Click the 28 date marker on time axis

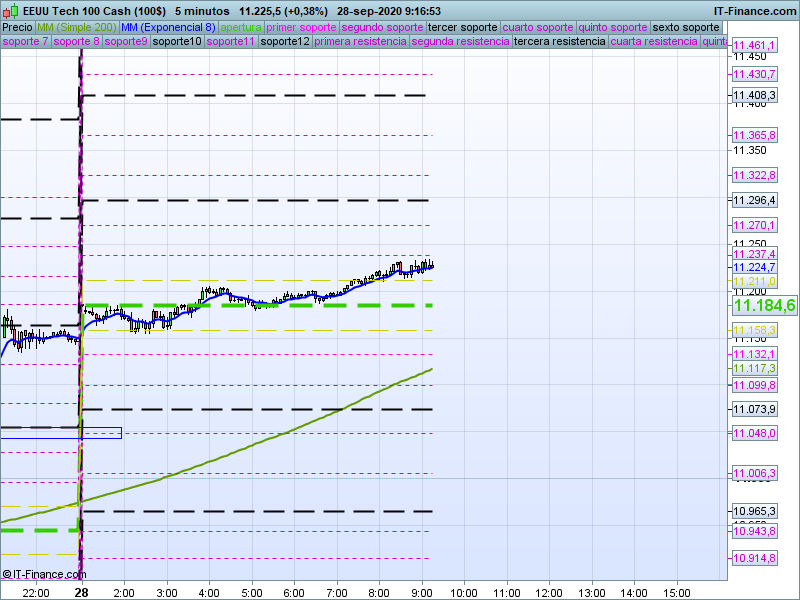click(x=81, y=592)
